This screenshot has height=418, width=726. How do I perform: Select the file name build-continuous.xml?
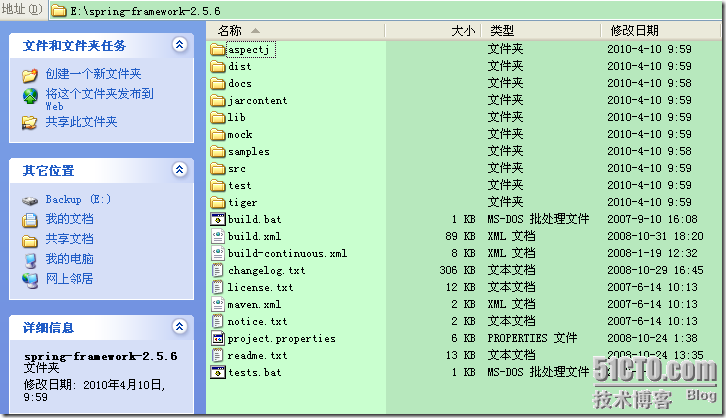[287, 253]
